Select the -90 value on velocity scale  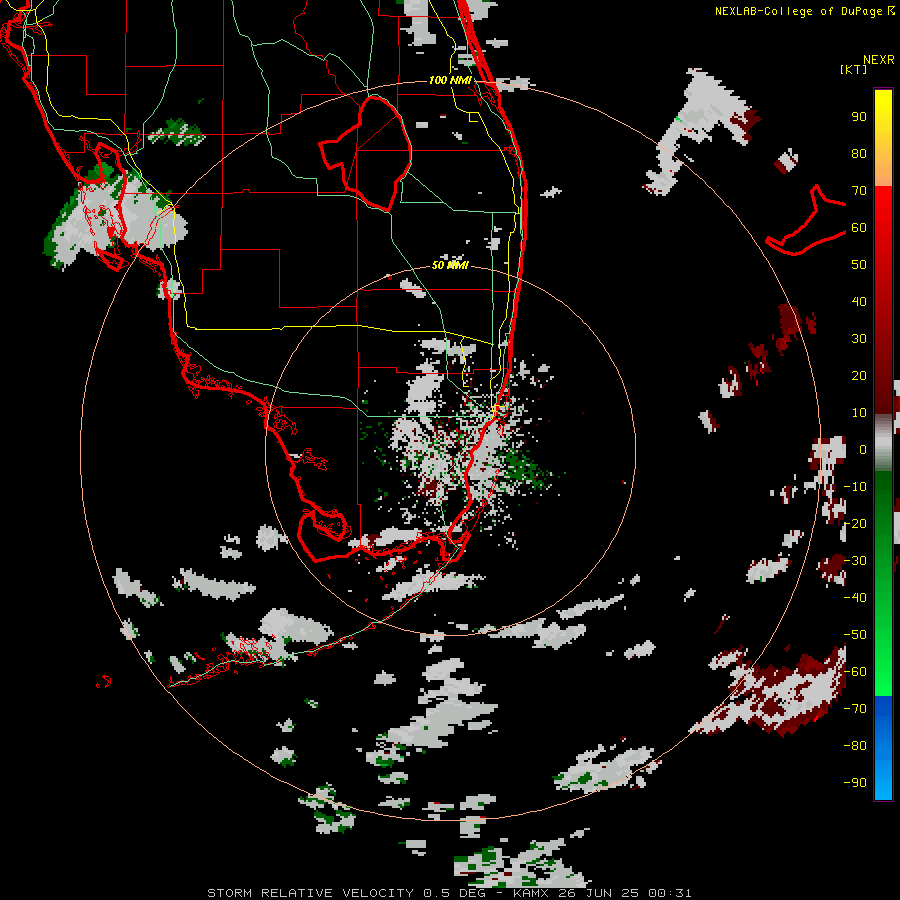[855, 783]
